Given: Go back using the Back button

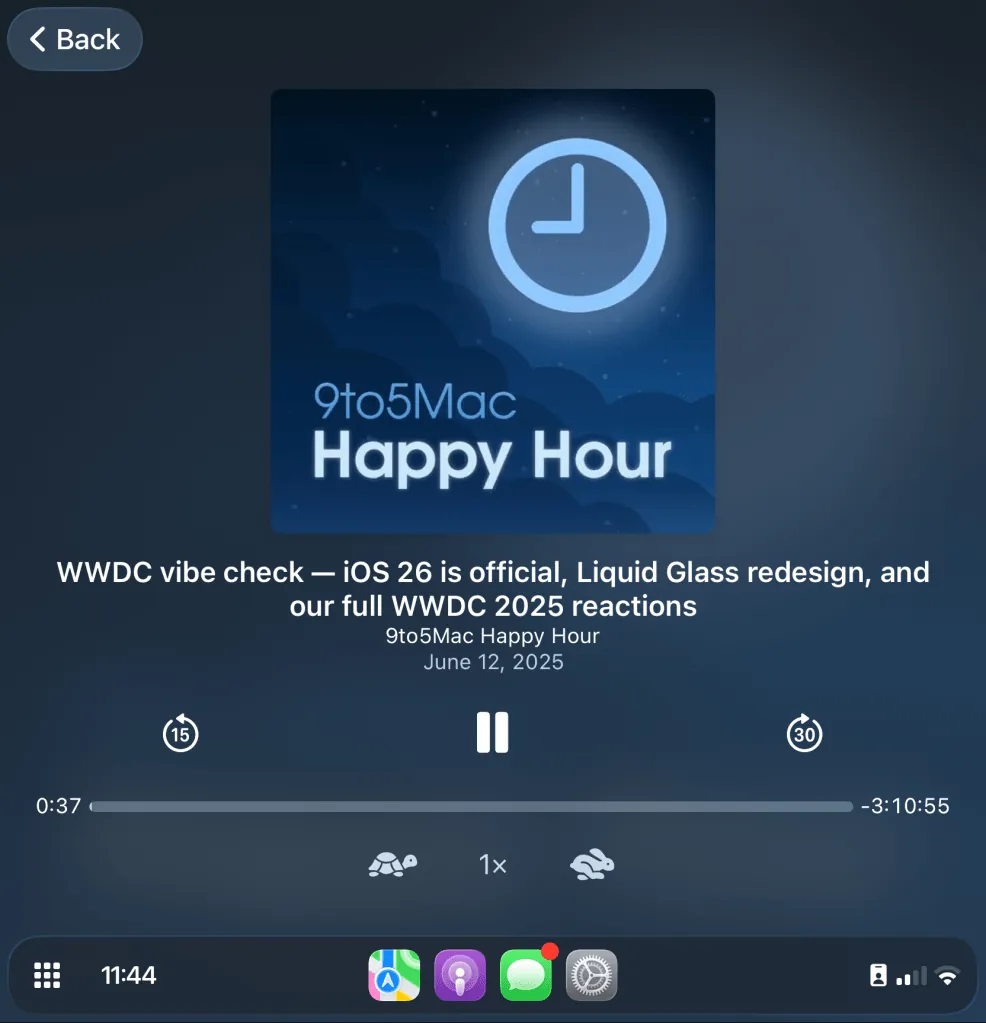Looking at the screenshot, I should pos(75,40).
